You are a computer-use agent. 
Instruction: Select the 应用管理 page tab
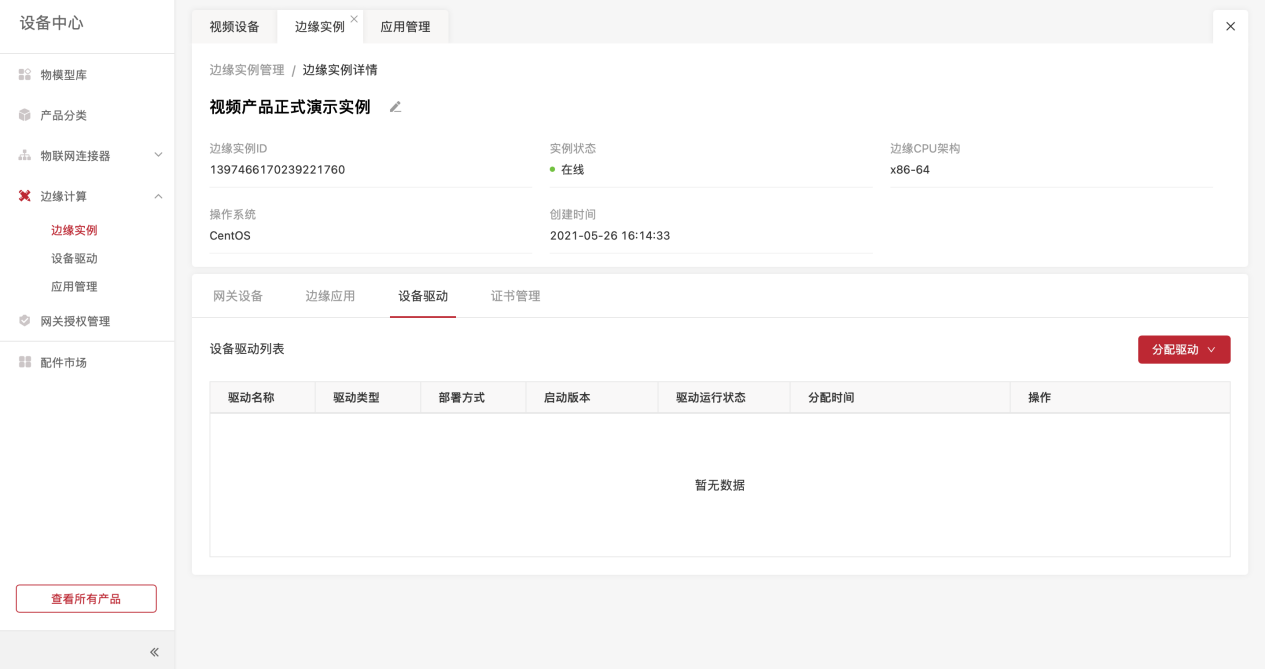[405, 27]
